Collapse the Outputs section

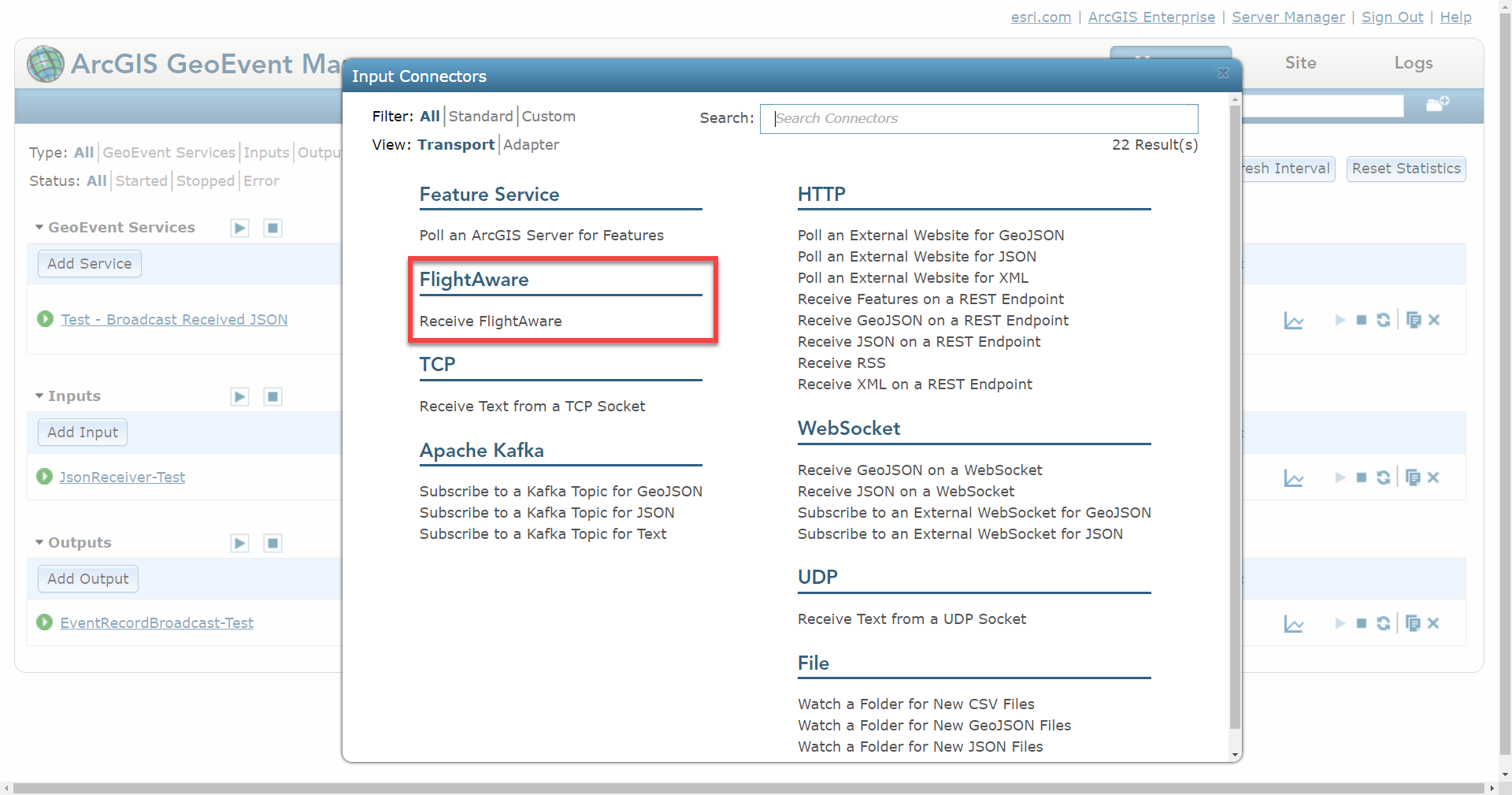(39, 543)
